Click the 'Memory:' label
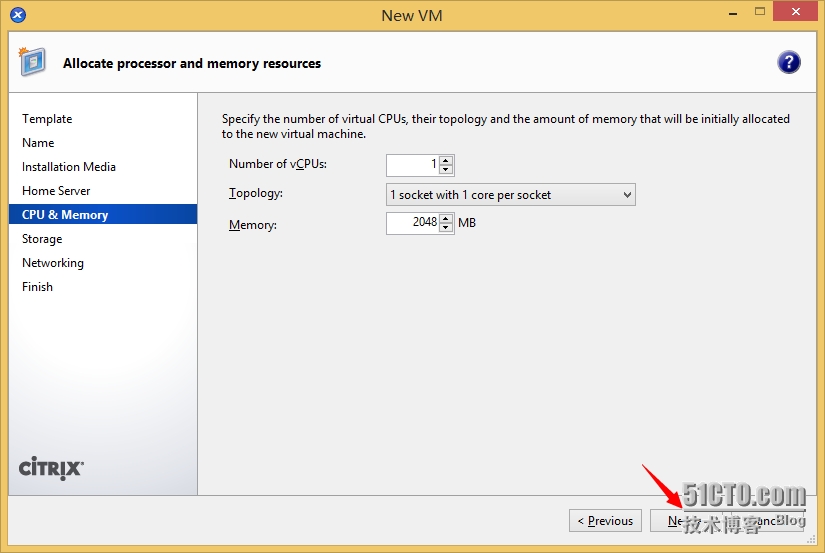Screen dimensions: 825x553 coord(253,225)
